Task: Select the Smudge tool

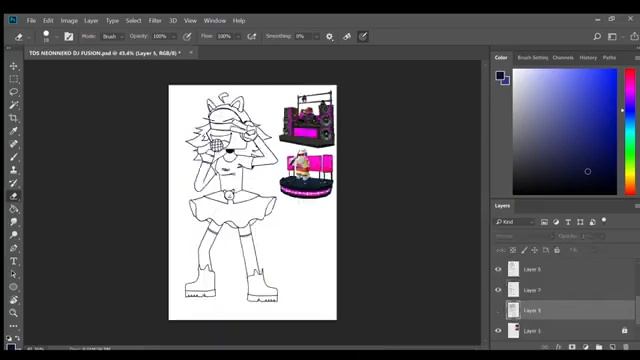Action: (x=13, y=222)
